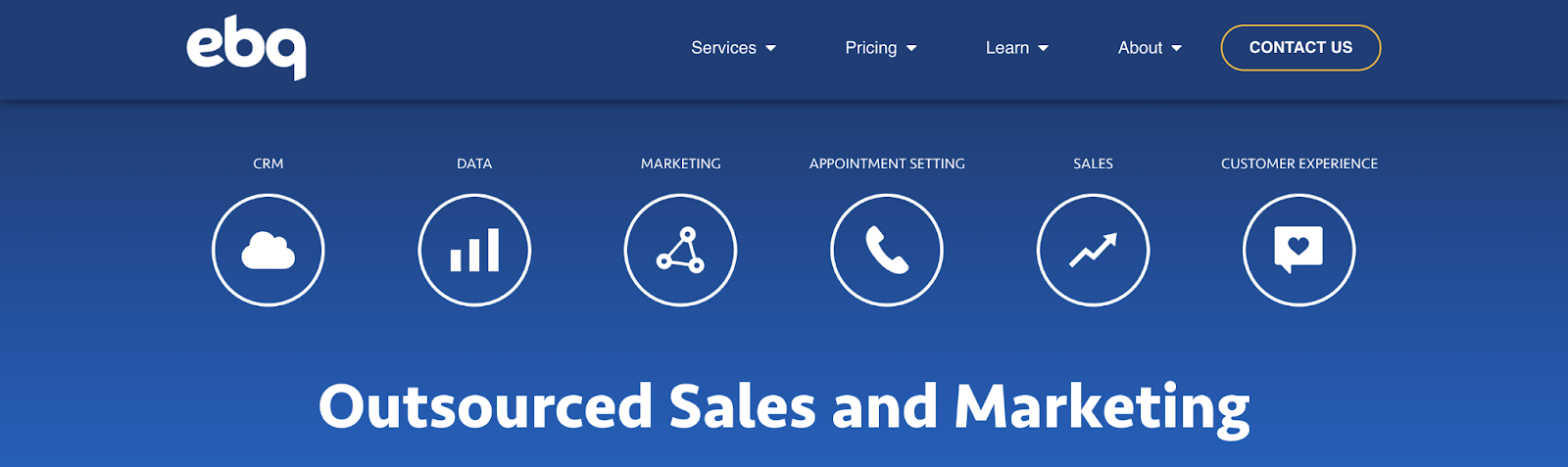Screen dimensions: 1568x467
Task: Click the CRM text label
Action: [x=269, y=163]
